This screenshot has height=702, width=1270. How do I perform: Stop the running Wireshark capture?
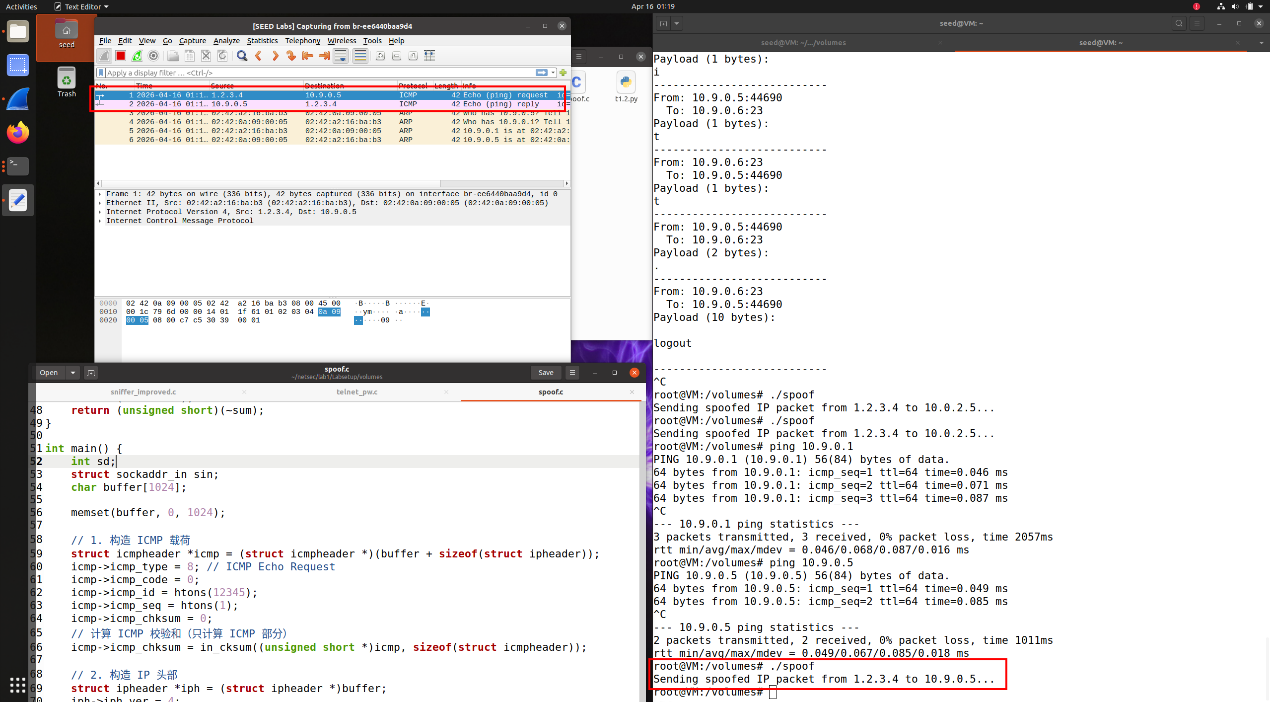tap(120, 56)
